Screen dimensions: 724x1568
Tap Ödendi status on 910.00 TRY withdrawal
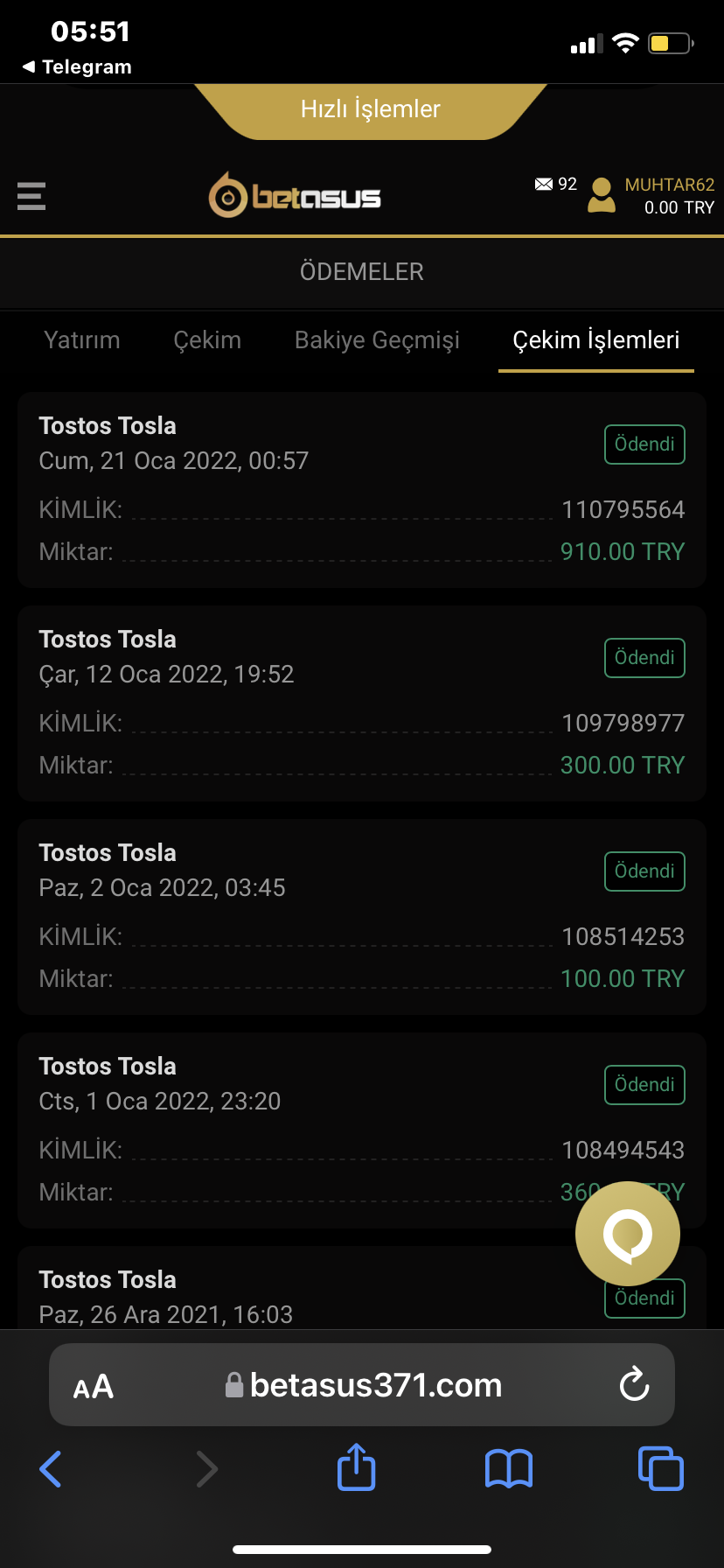click(644, 444)
